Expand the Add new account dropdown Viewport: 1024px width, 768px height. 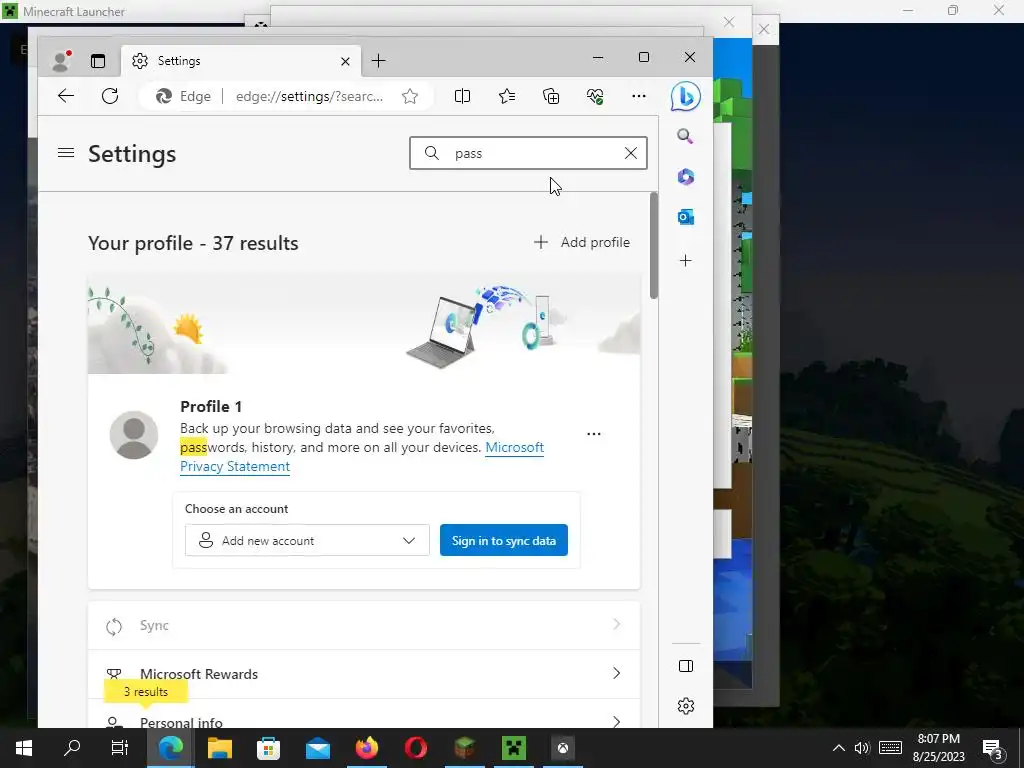[307, 540]
